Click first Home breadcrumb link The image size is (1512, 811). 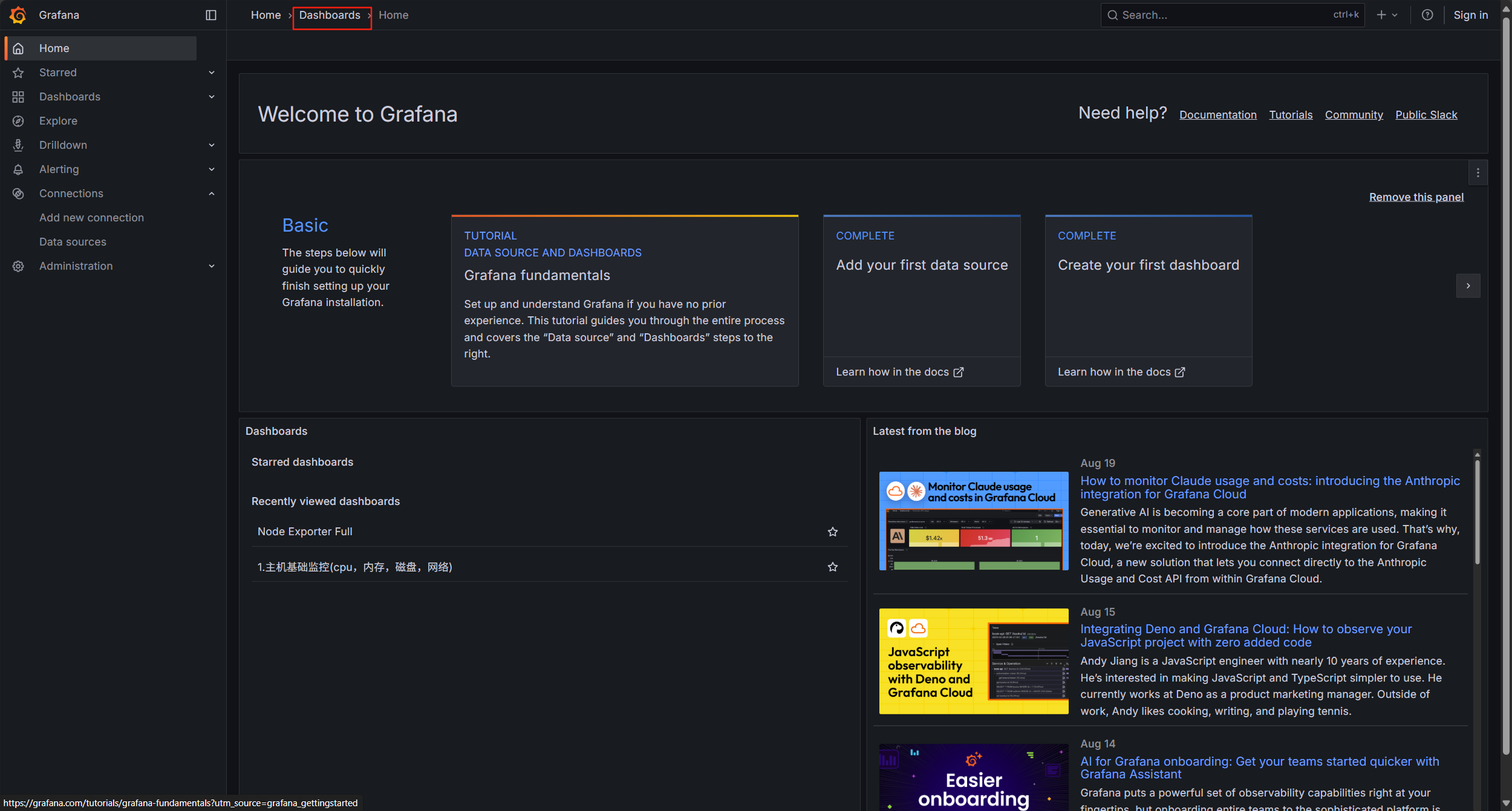point(266,15)
